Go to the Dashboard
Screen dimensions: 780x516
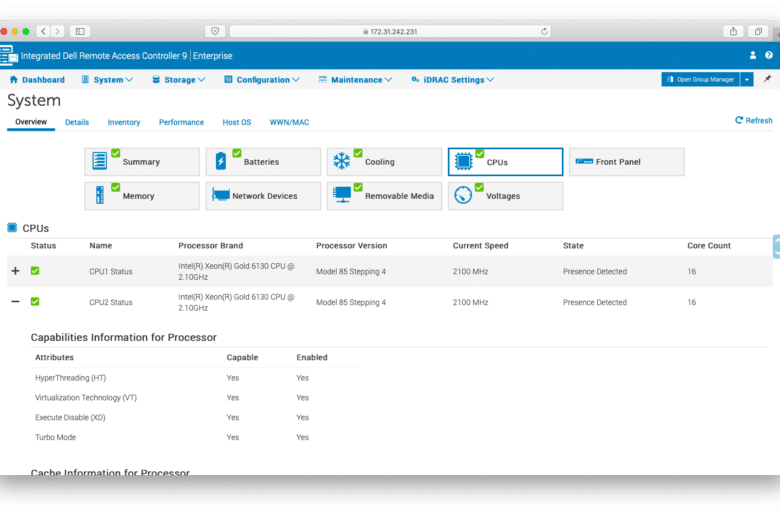[x=37, y=80]
